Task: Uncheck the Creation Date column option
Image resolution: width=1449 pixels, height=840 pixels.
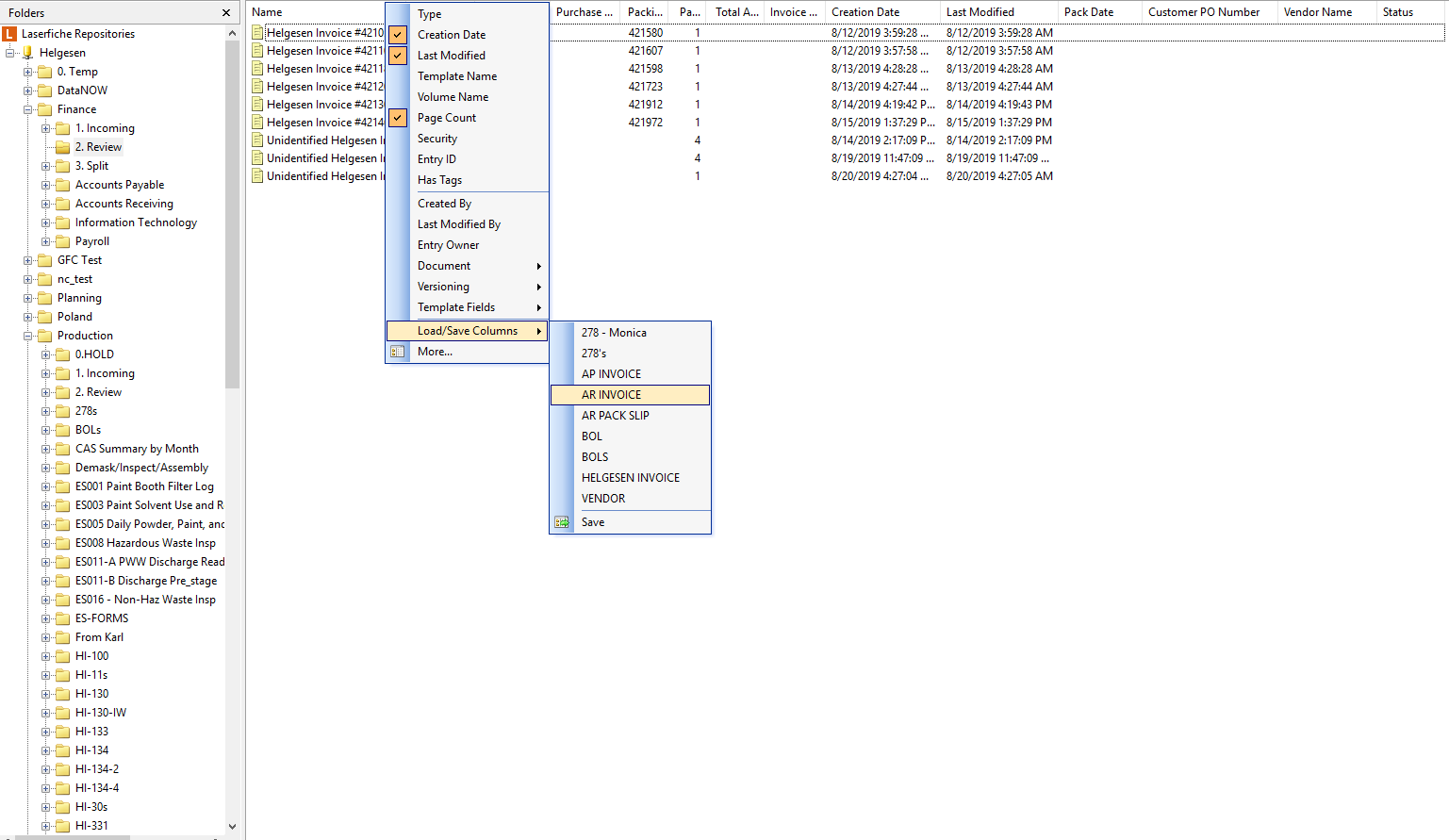Action: pyautogui.click(x=398, y=35)
